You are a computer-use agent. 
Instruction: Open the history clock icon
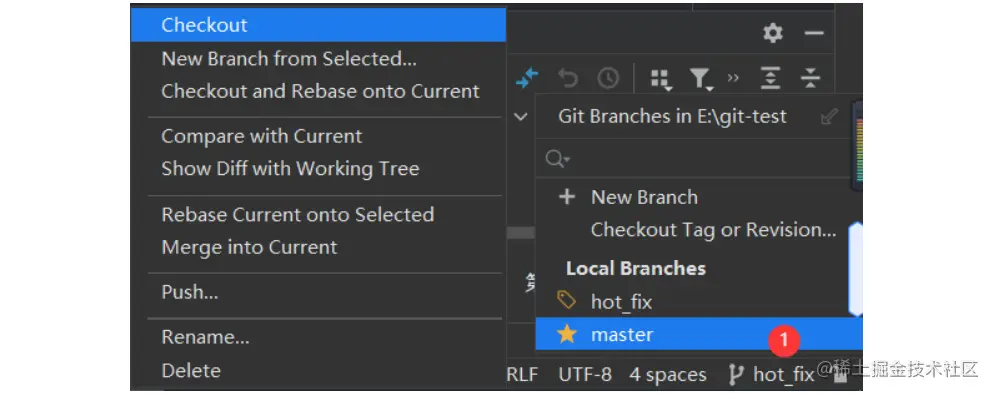point(608,79)
